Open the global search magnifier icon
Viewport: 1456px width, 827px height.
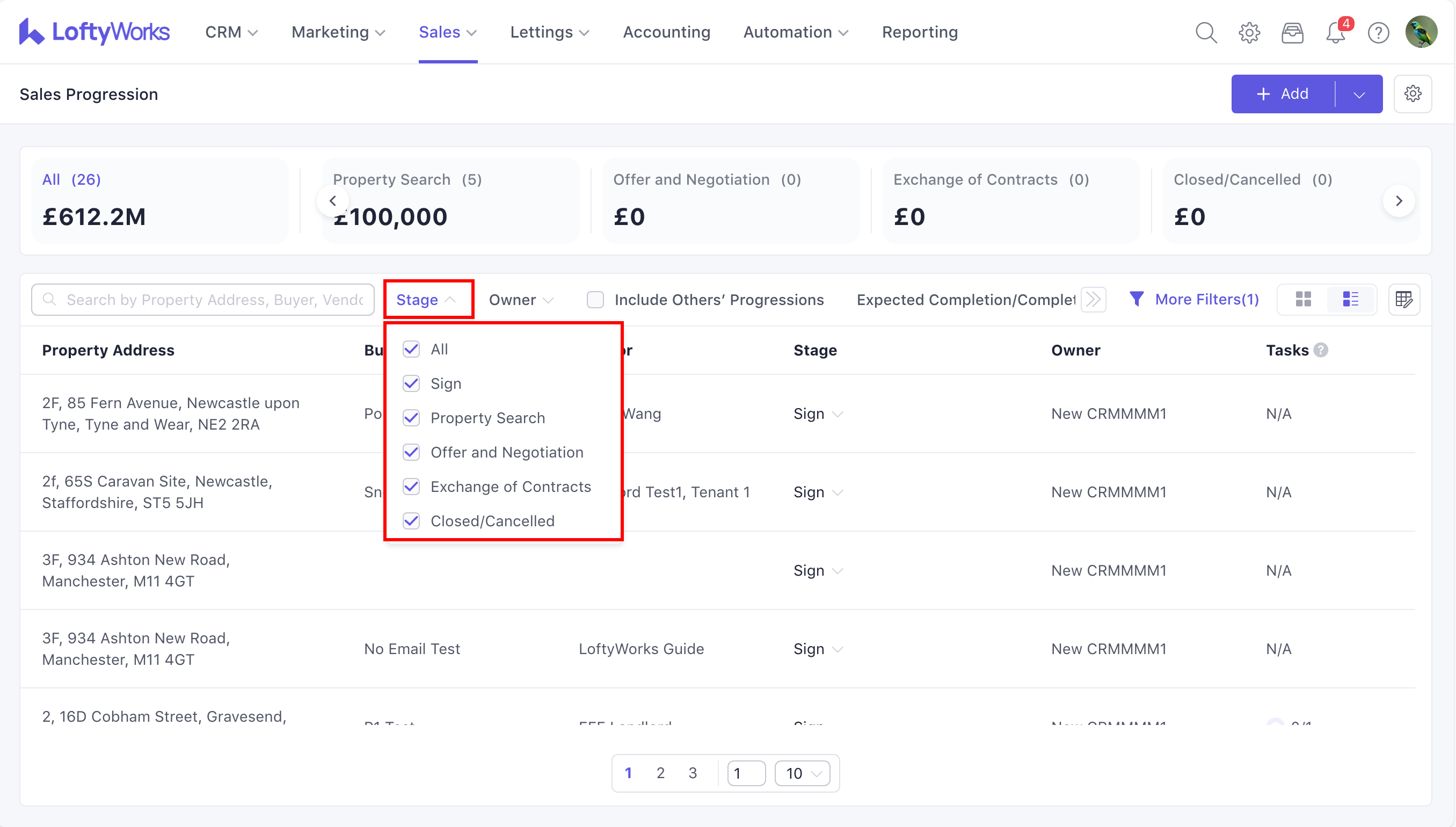click(x=1206, y=32)
